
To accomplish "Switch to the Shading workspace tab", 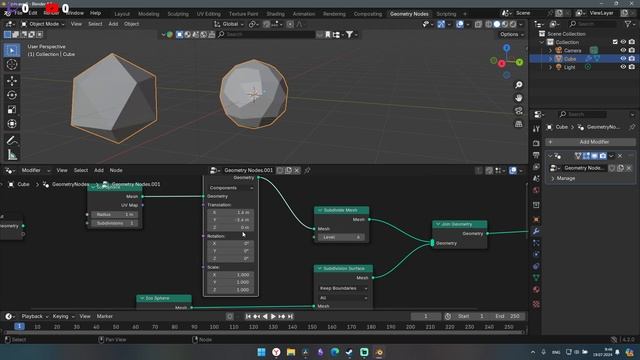I will tap(276, 14).
